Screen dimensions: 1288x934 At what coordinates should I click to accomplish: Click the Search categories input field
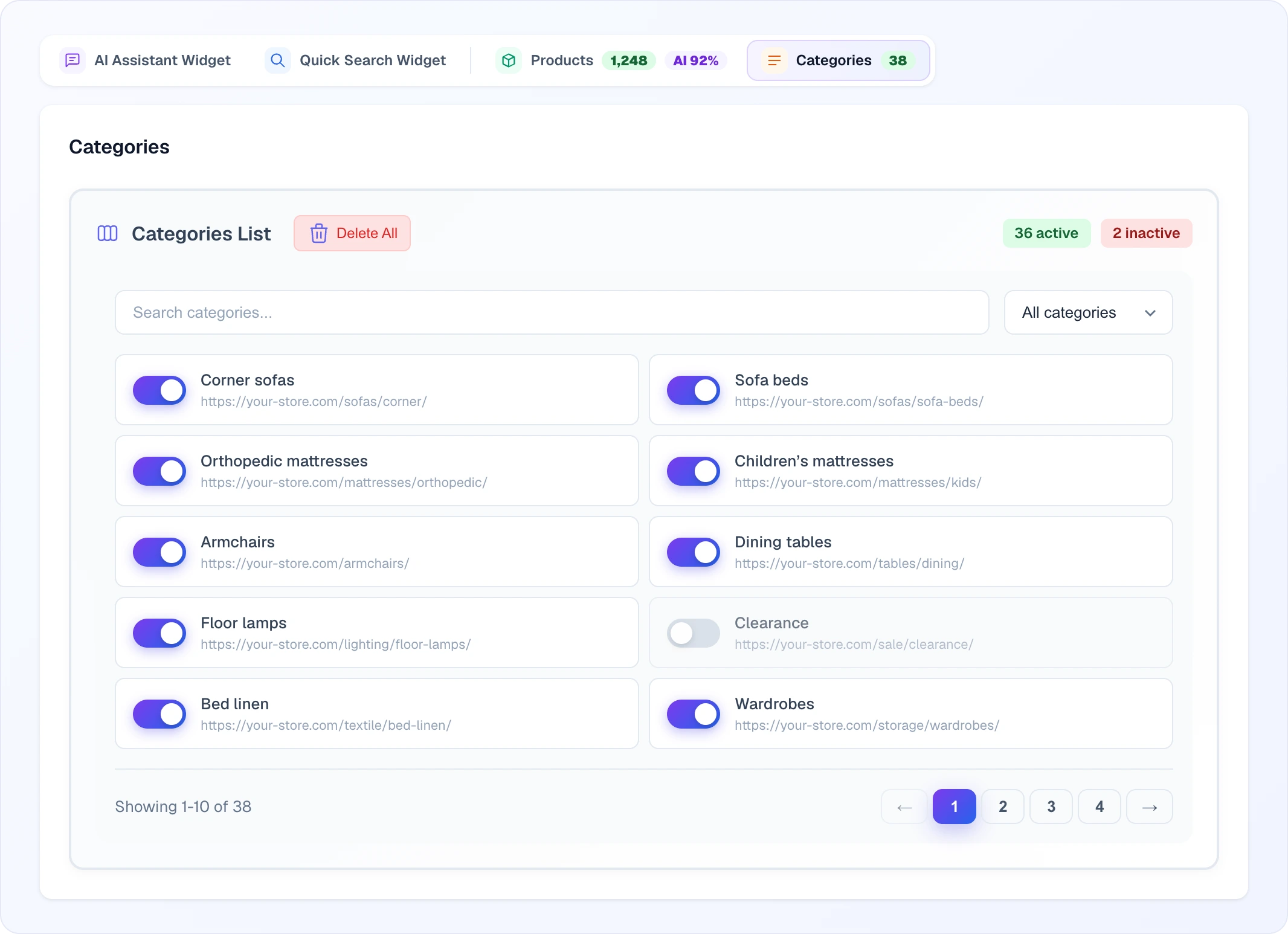pos(552,312)
